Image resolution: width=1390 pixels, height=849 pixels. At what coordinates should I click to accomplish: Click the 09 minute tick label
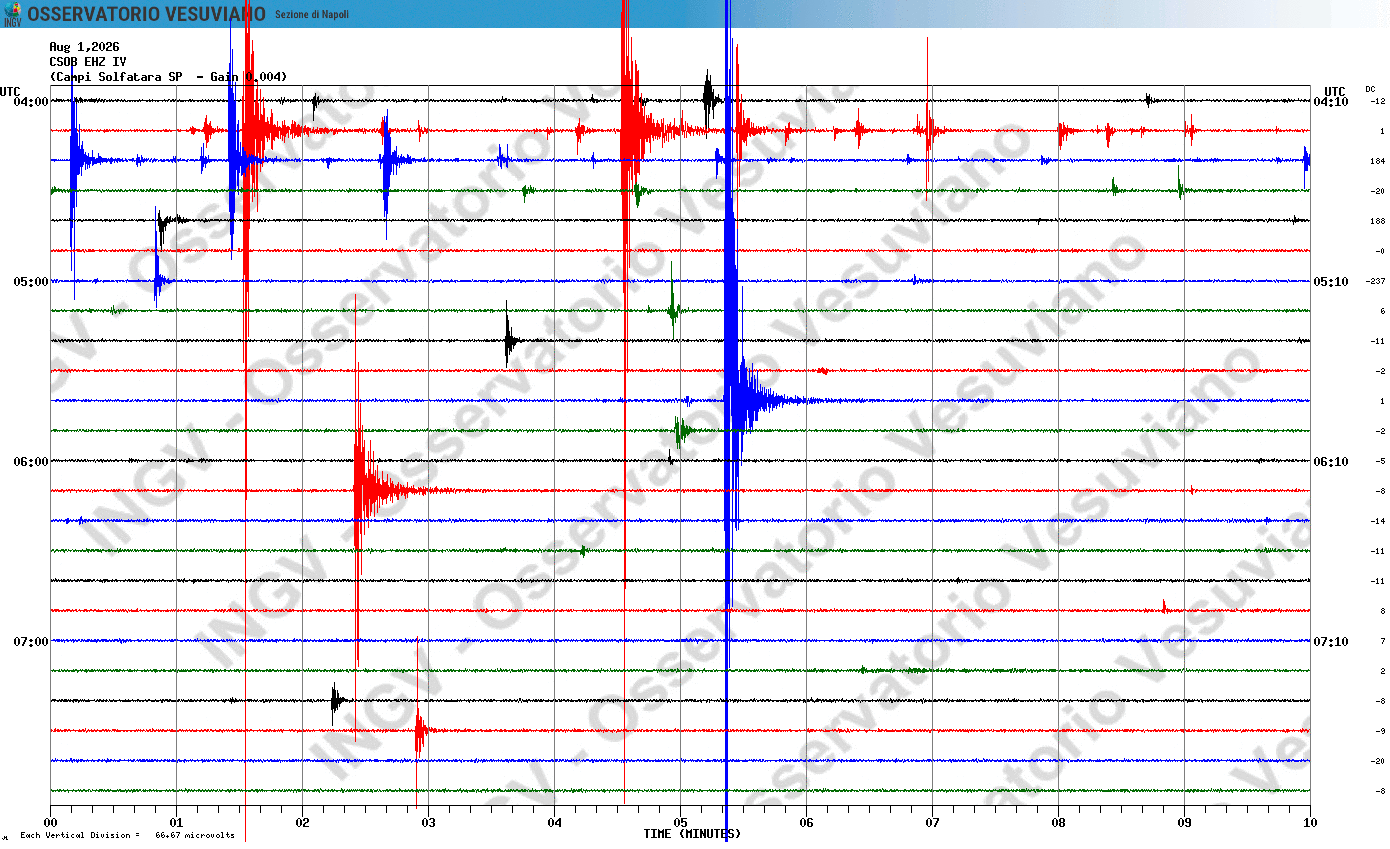point(1184,823)
